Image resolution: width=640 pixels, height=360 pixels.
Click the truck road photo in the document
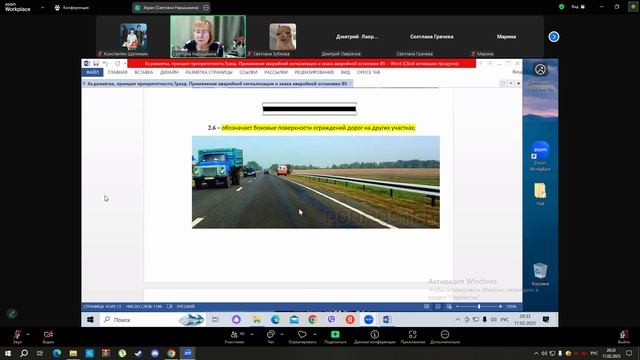click(x=316, y=182)
